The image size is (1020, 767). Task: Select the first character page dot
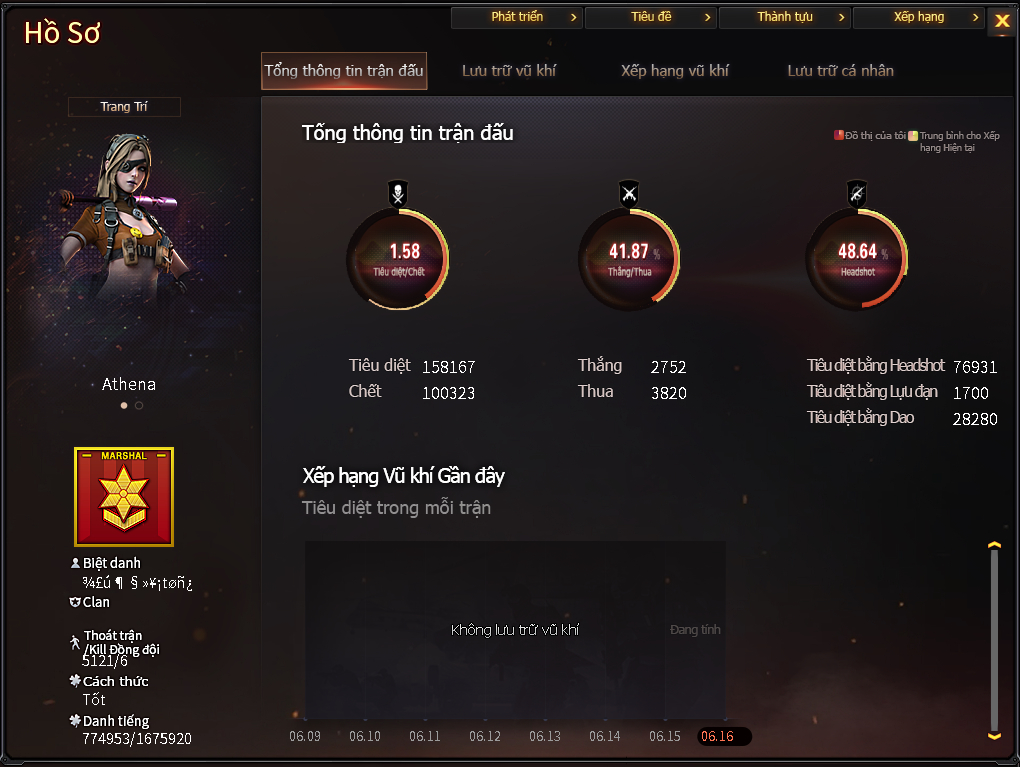pyautogui.click(x=124, y=405)
